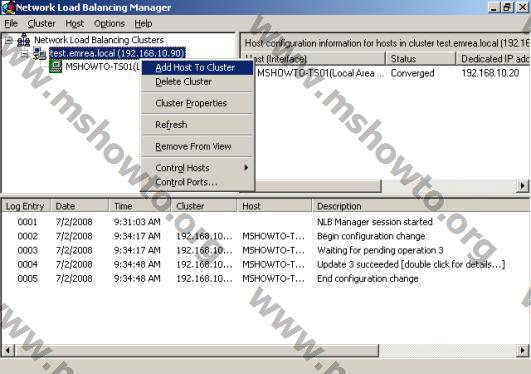Click the Status column header
The width and height of the screenshot is (531, 374).
(420, 59)
